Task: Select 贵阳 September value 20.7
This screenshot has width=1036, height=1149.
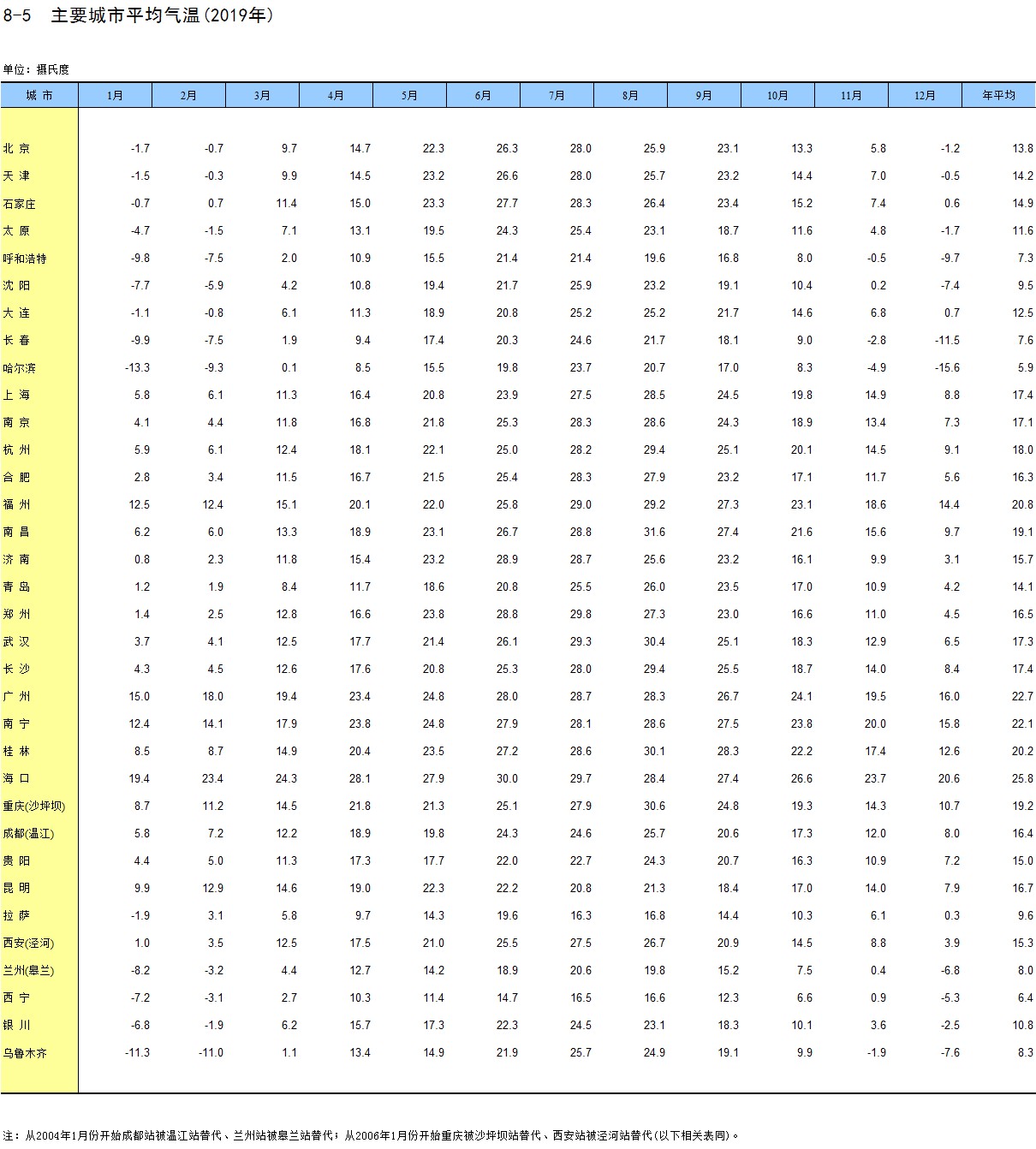Action: [728, 860]
